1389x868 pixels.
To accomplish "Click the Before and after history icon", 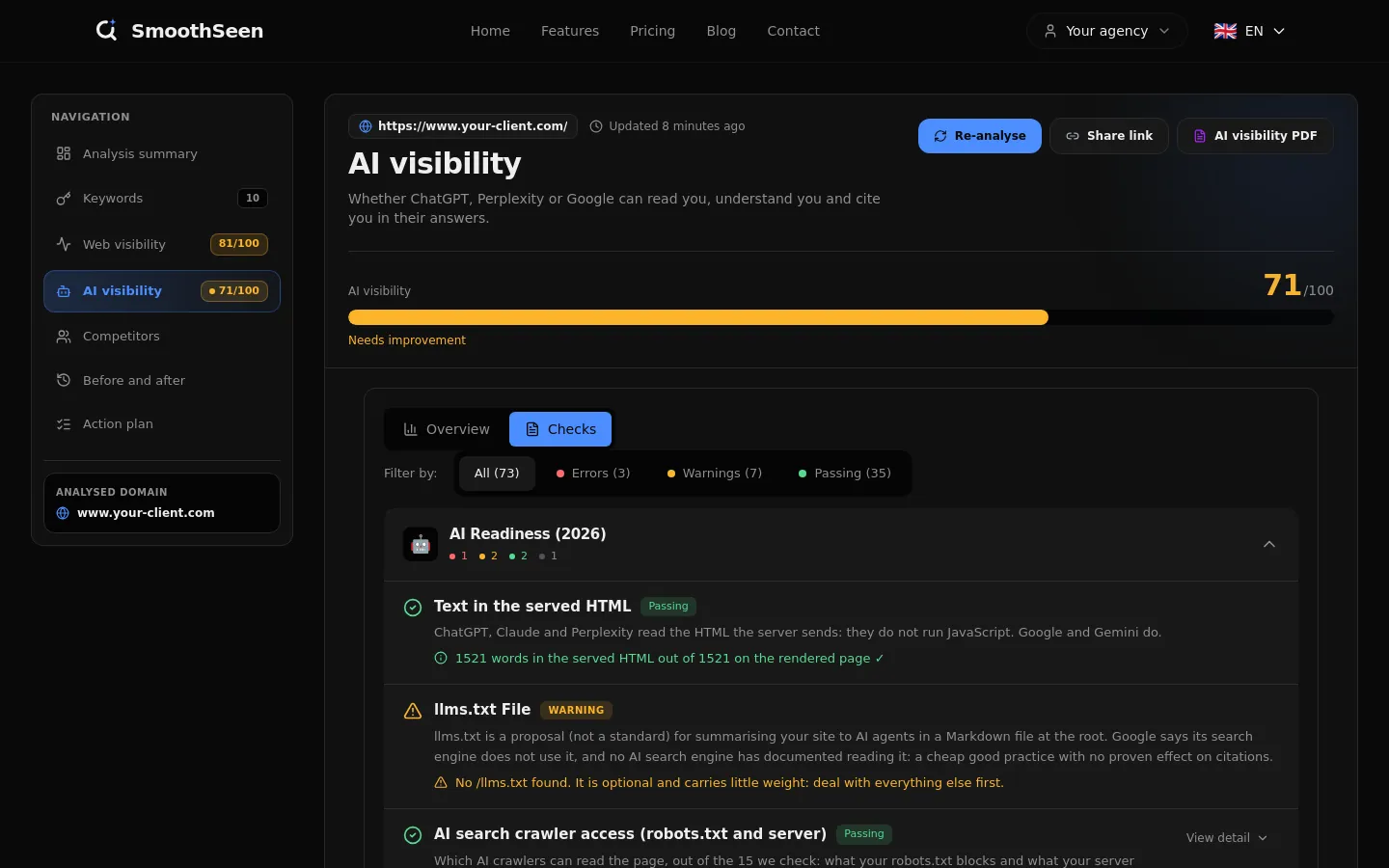I will [64, 380].
